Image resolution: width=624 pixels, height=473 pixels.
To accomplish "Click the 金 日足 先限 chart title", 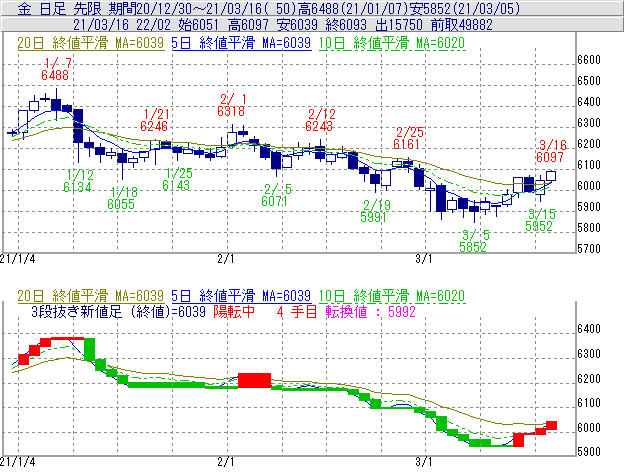I will click(x=52, y=7).
